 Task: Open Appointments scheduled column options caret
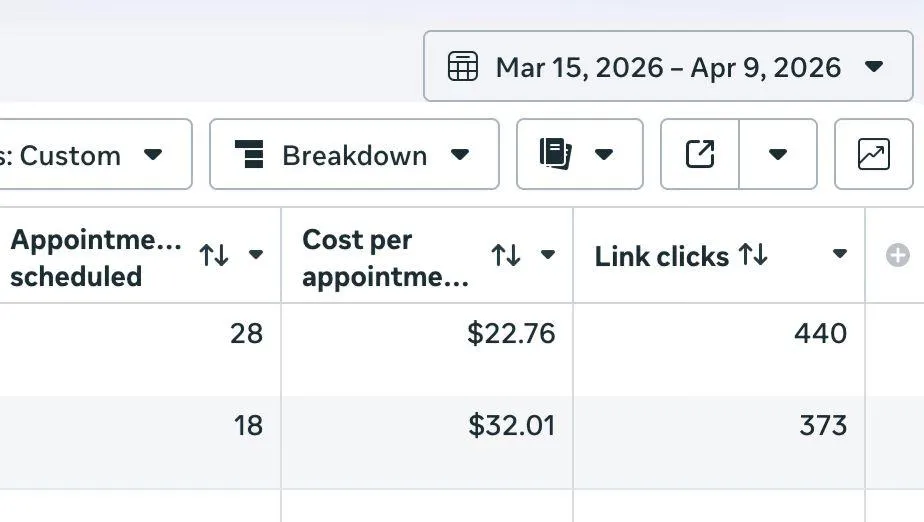pos(256,255)
